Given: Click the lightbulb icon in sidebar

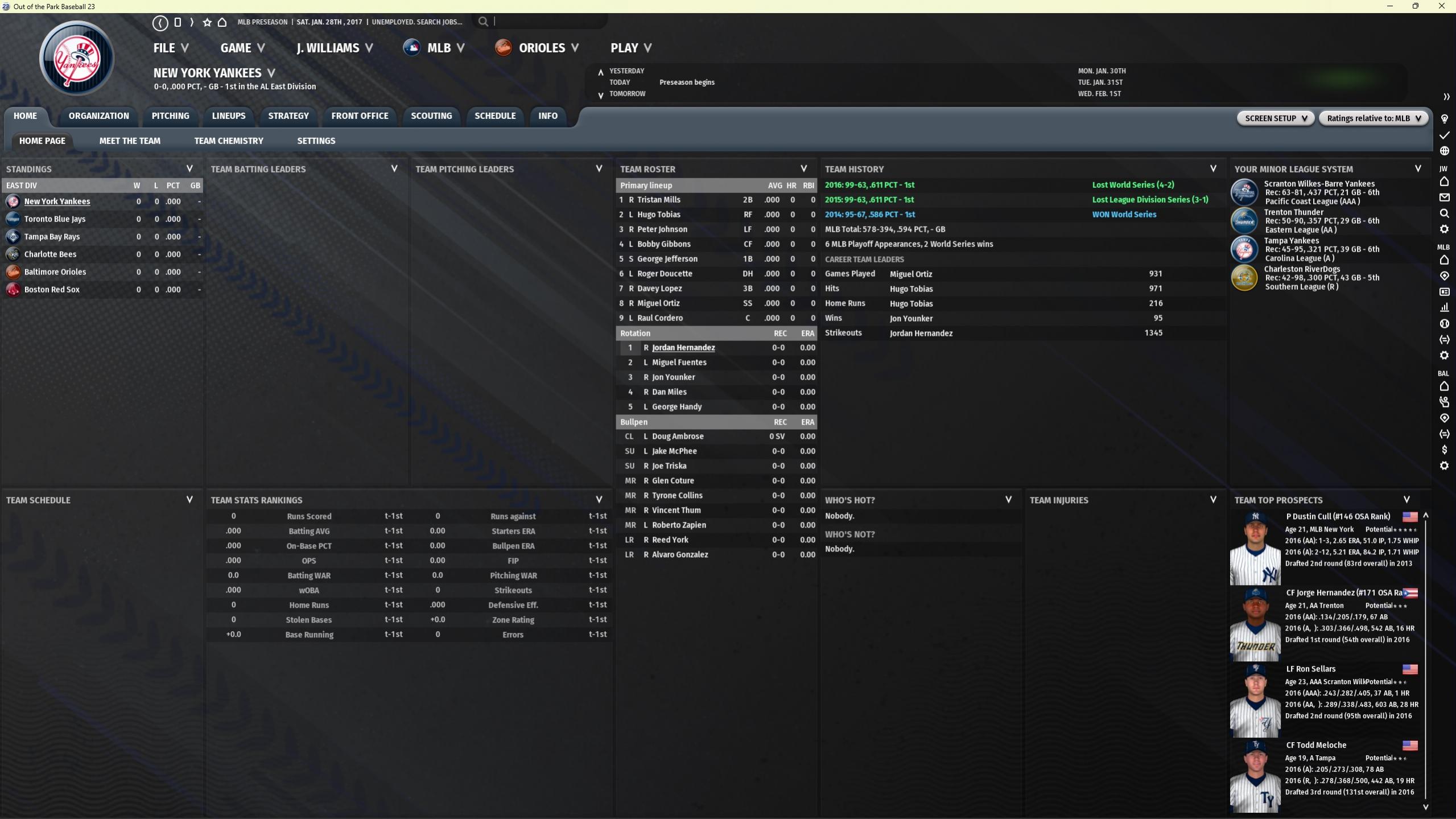Looking at the screenshot, I should coord(1444,119).
